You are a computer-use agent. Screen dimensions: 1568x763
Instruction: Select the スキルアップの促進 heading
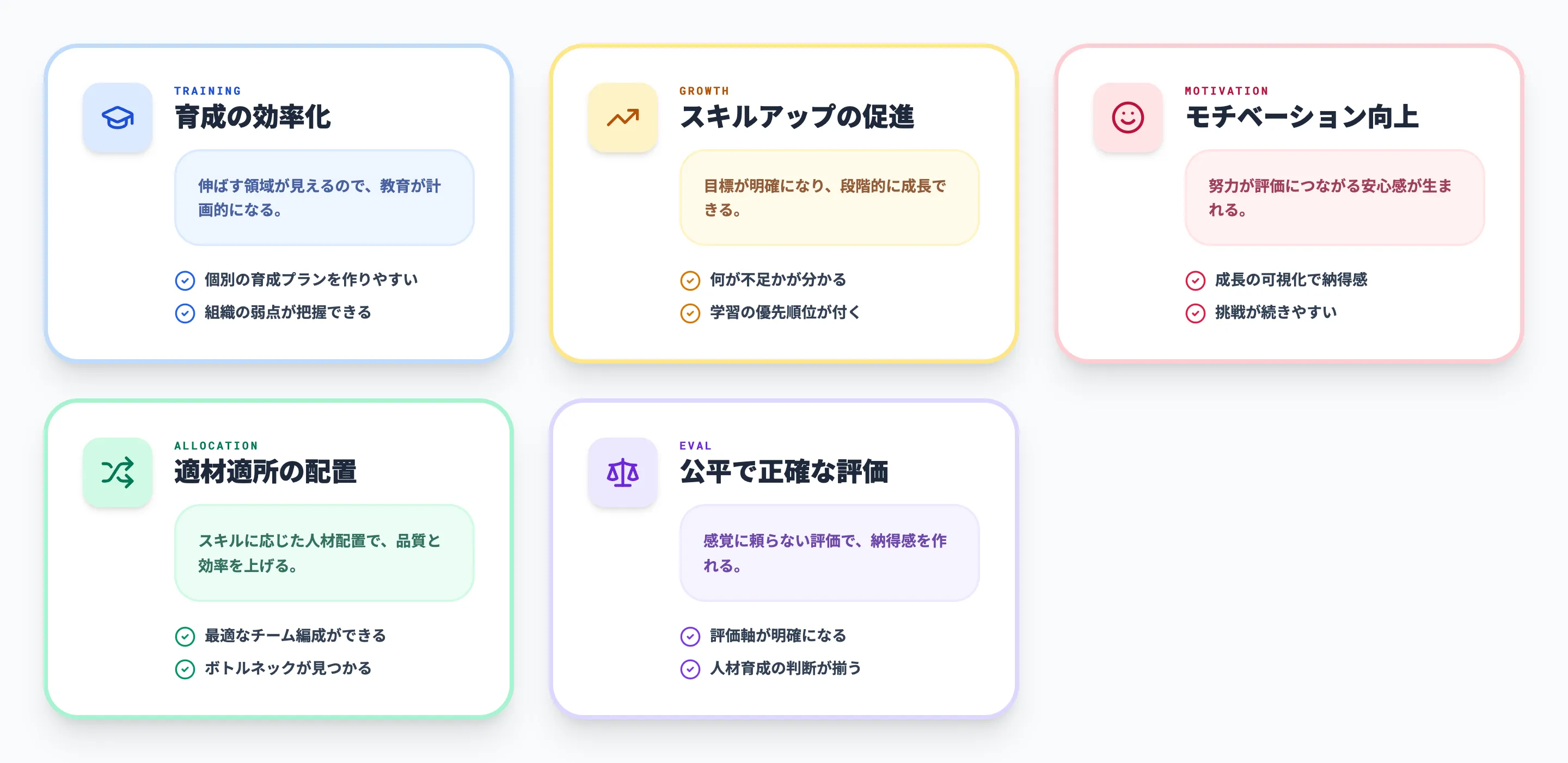pos(797,117)
